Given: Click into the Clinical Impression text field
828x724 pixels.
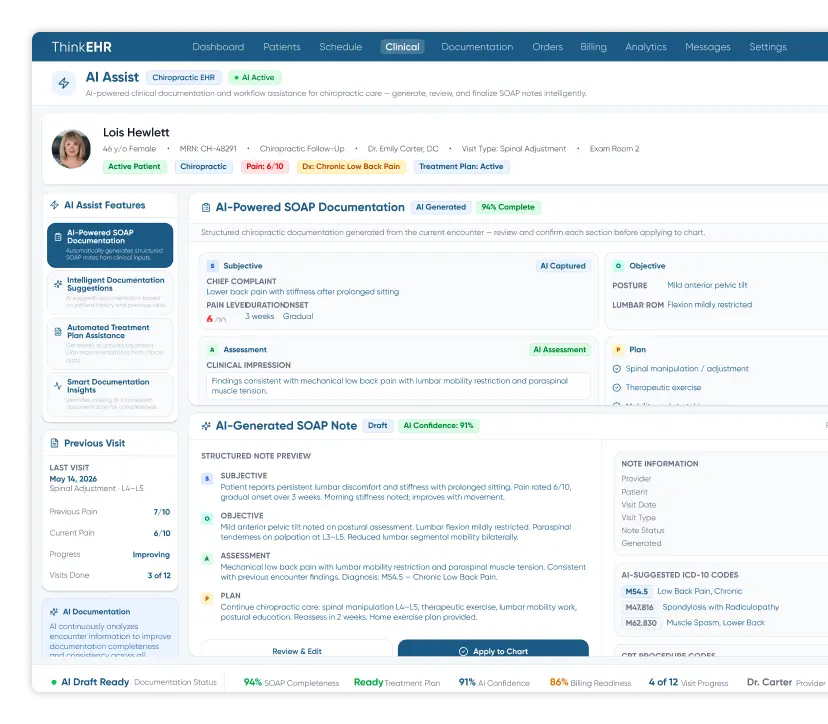Looking at the screenshot, I should (398, 386).
